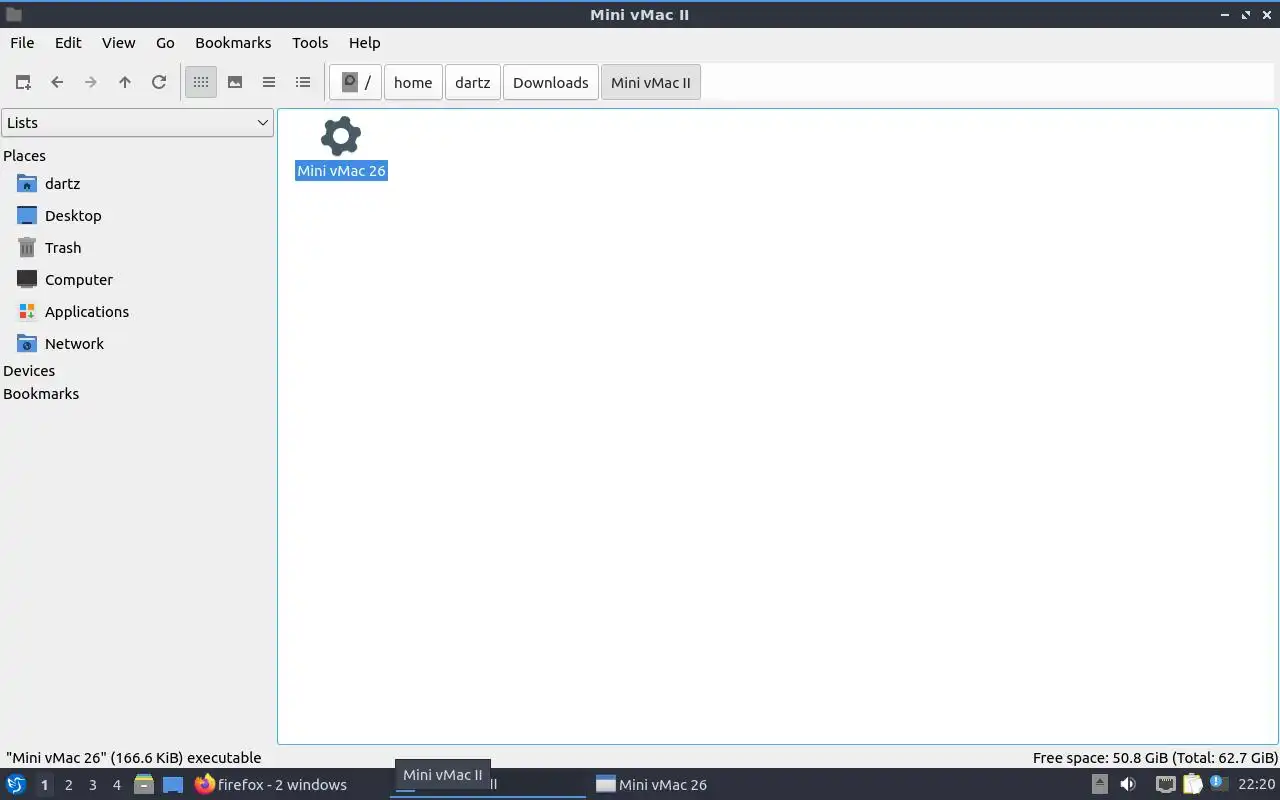Launch file manager from taskbar
1280x800 pixels.
144,785
